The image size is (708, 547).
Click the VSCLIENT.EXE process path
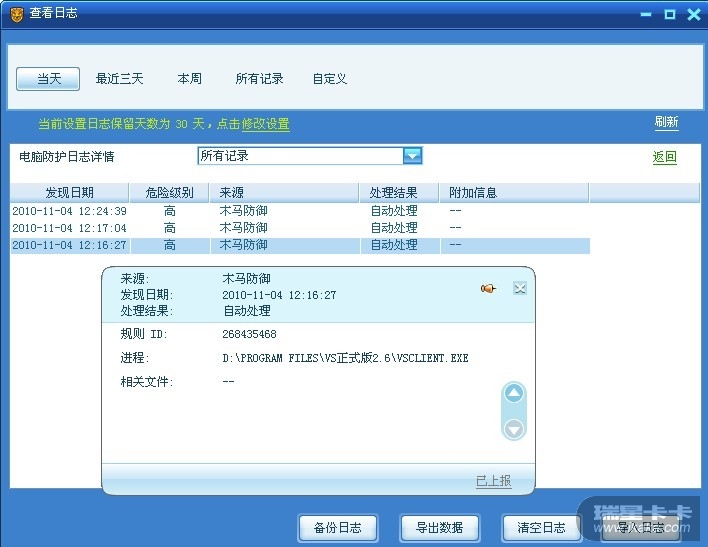pos(345,358)
